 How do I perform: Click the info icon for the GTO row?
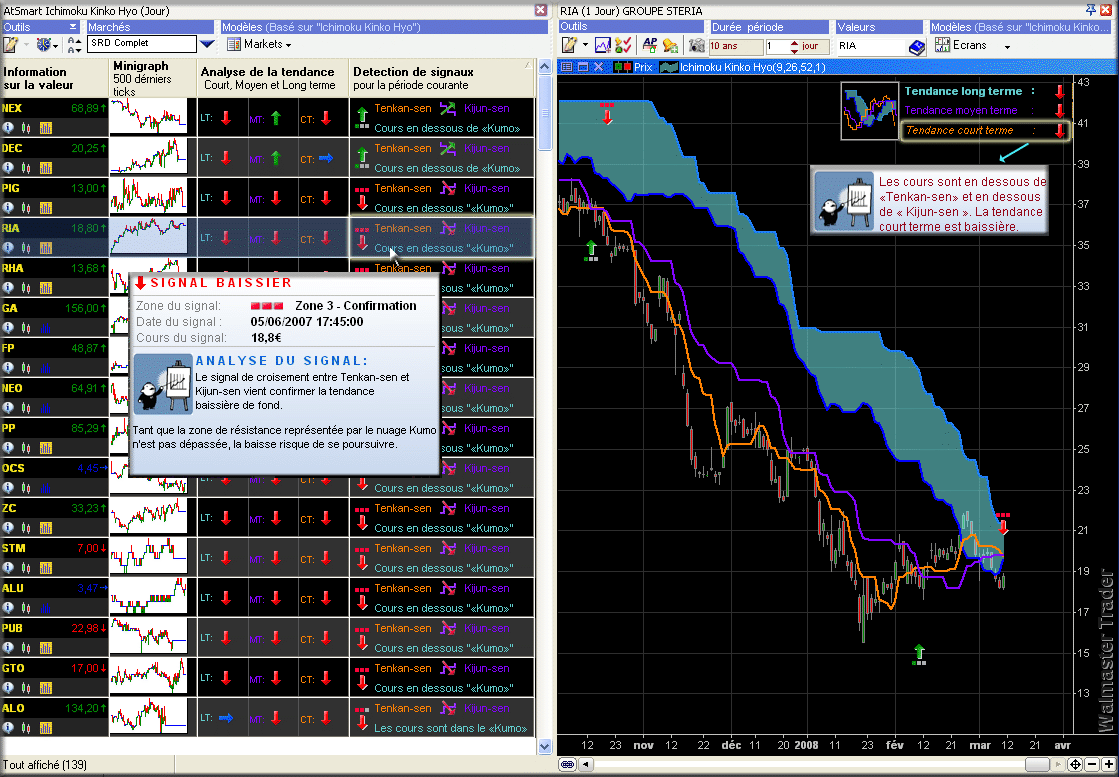(x=9, y=687)
